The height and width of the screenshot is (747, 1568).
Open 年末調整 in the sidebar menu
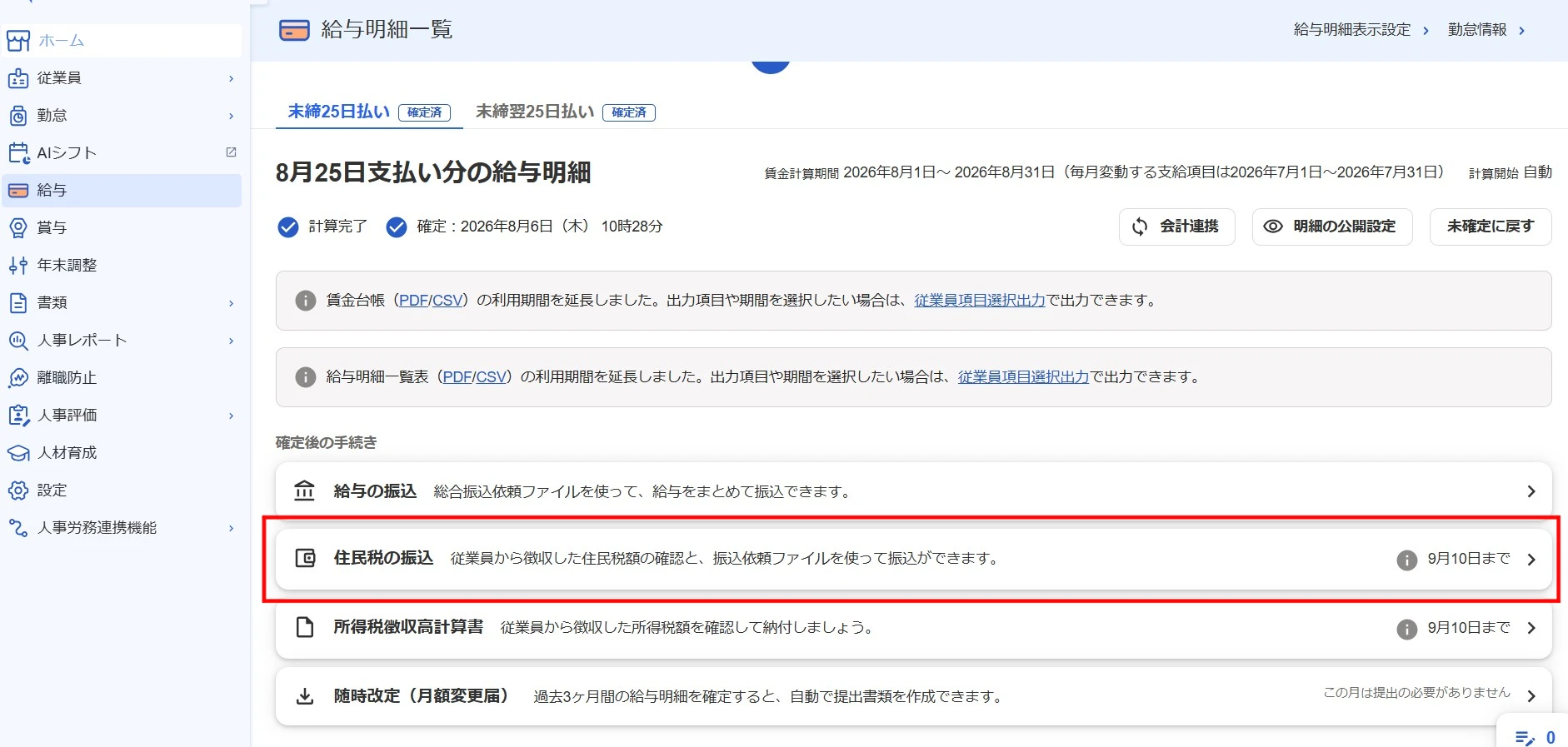122,266
